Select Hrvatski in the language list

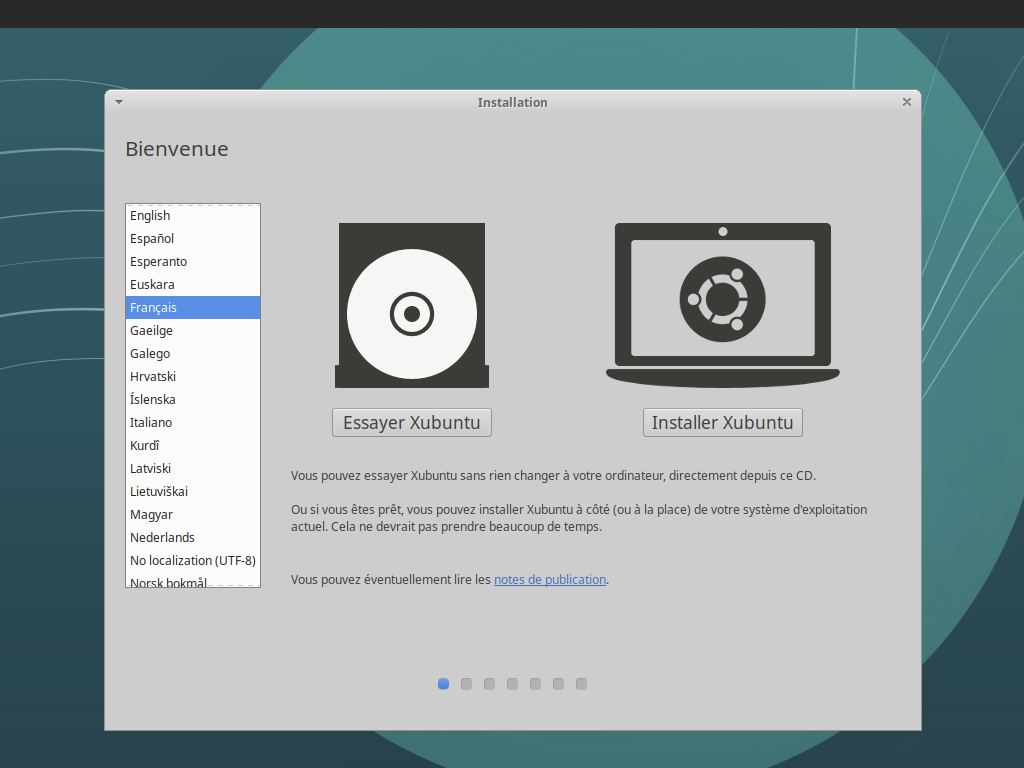153,376
